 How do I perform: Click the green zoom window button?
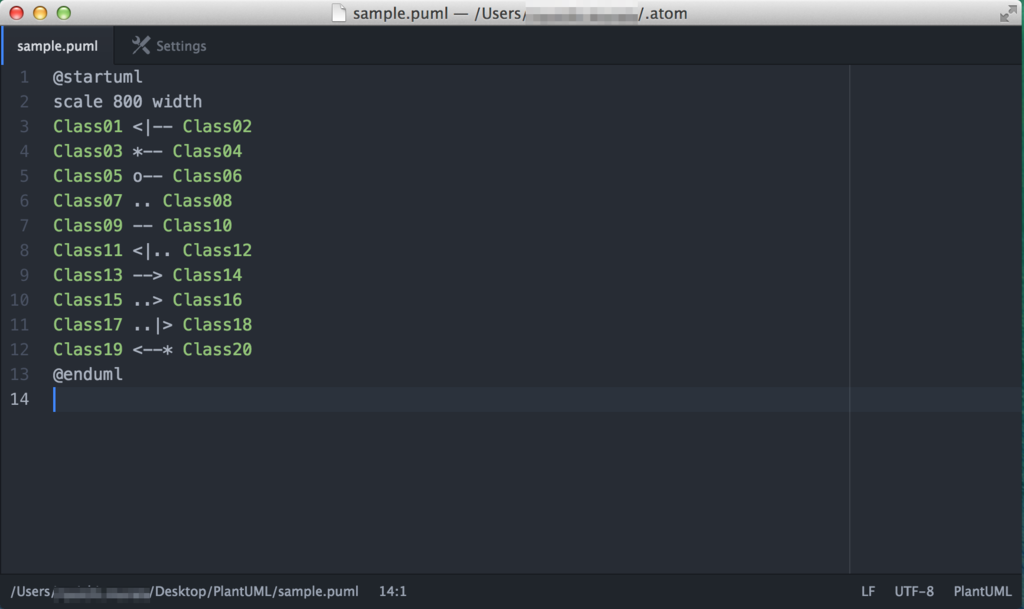63,13
